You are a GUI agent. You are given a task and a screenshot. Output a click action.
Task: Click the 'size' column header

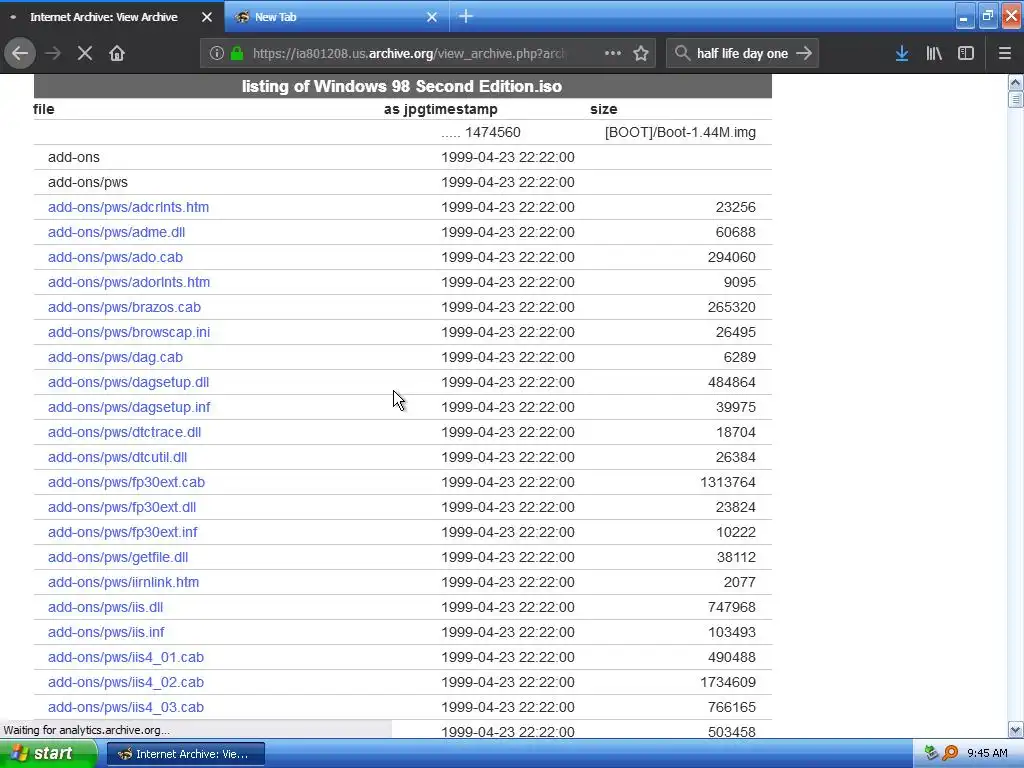(x=603, y=109)
